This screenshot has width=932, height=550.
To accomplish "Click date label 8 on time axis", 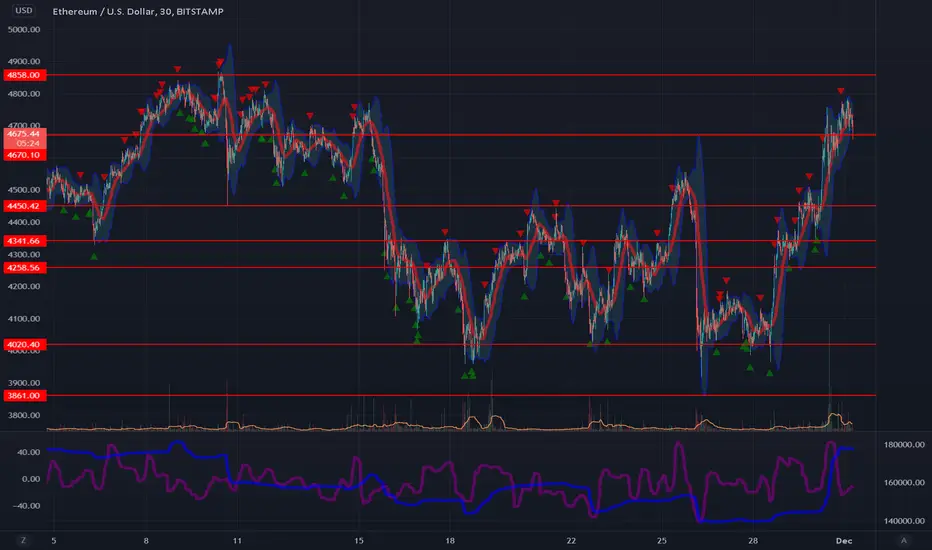I will (146, 540).
